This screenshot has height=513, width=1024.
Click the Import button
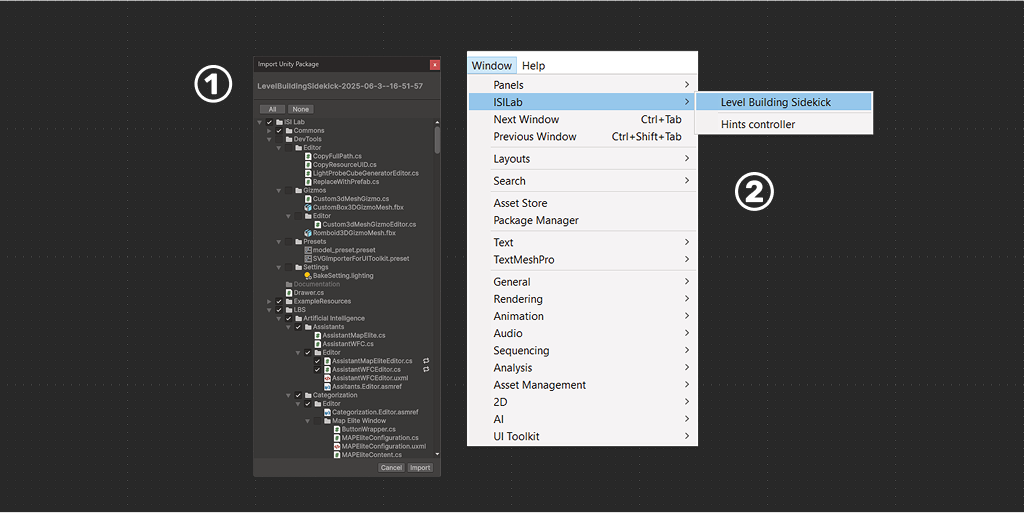[420, 467]
